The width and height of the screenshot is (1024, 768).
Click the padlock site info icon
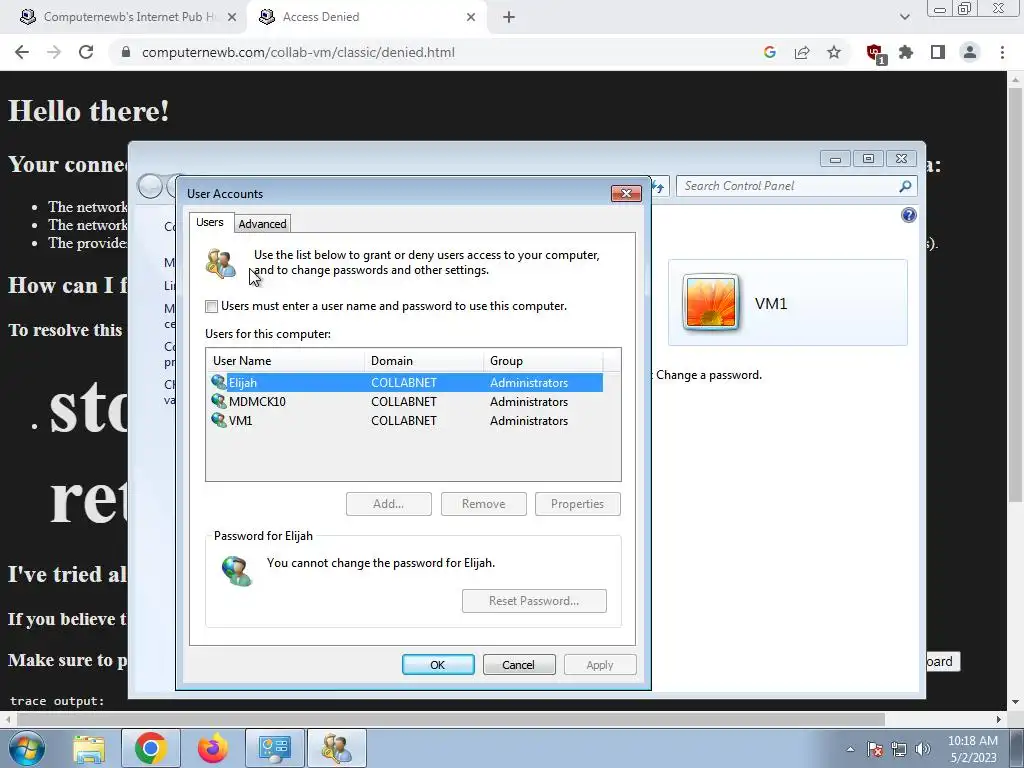126,52
